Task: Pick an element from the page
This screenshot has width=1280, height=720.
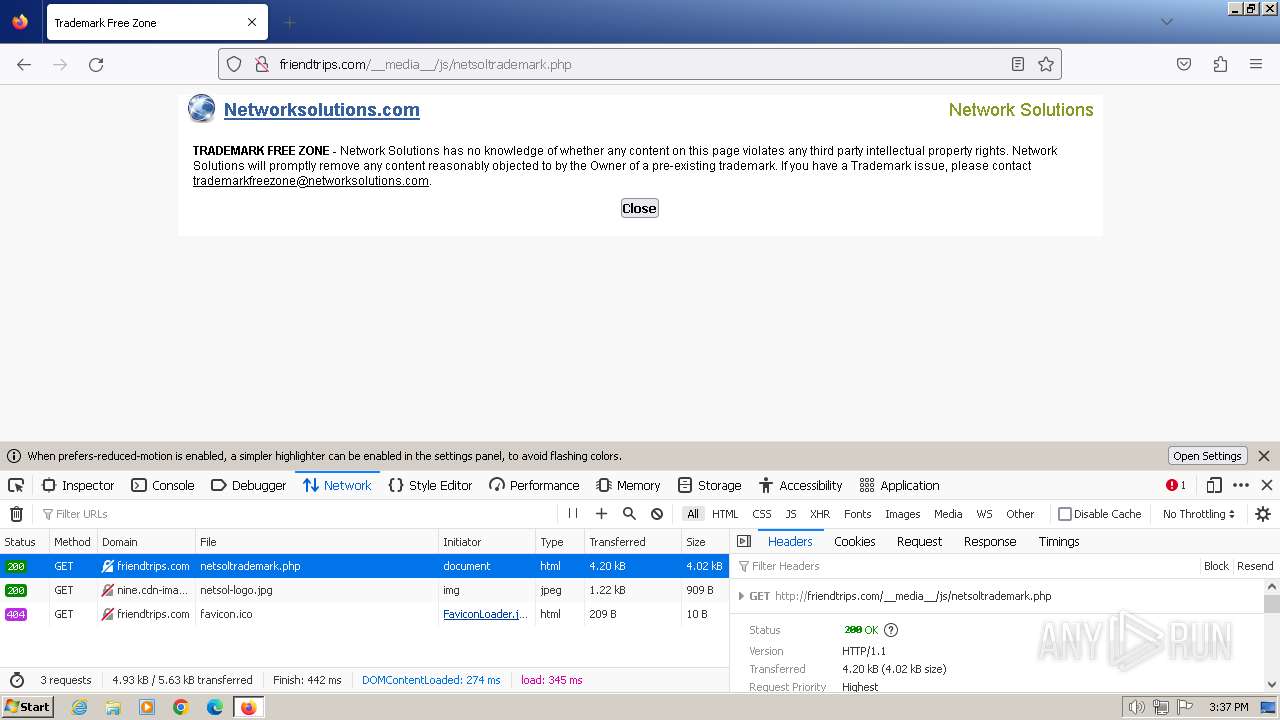Action: coord(16,485)
